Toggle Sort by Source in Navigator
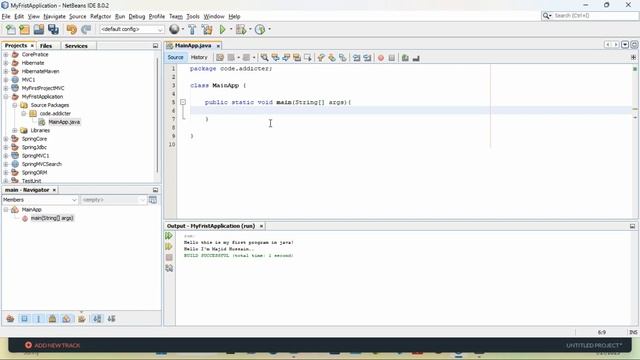Viewport: 640px width, 360px height. [111, 319]
